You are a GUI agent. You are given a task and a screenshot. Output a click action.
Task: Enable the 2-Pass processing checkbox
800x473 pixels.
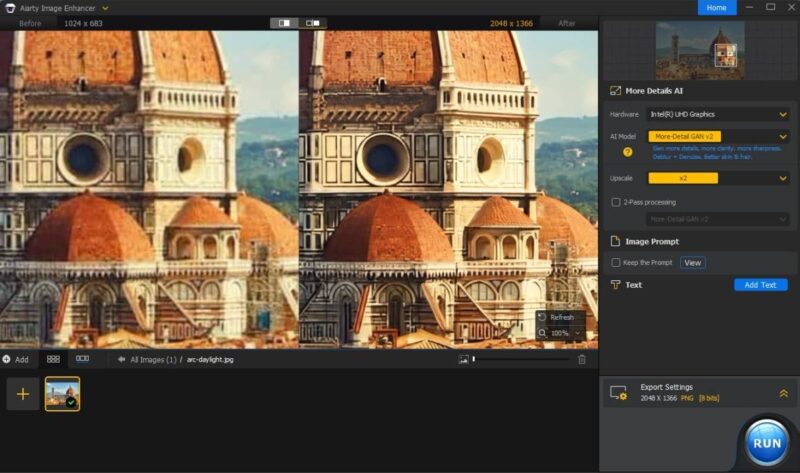(x=616, y=202)
